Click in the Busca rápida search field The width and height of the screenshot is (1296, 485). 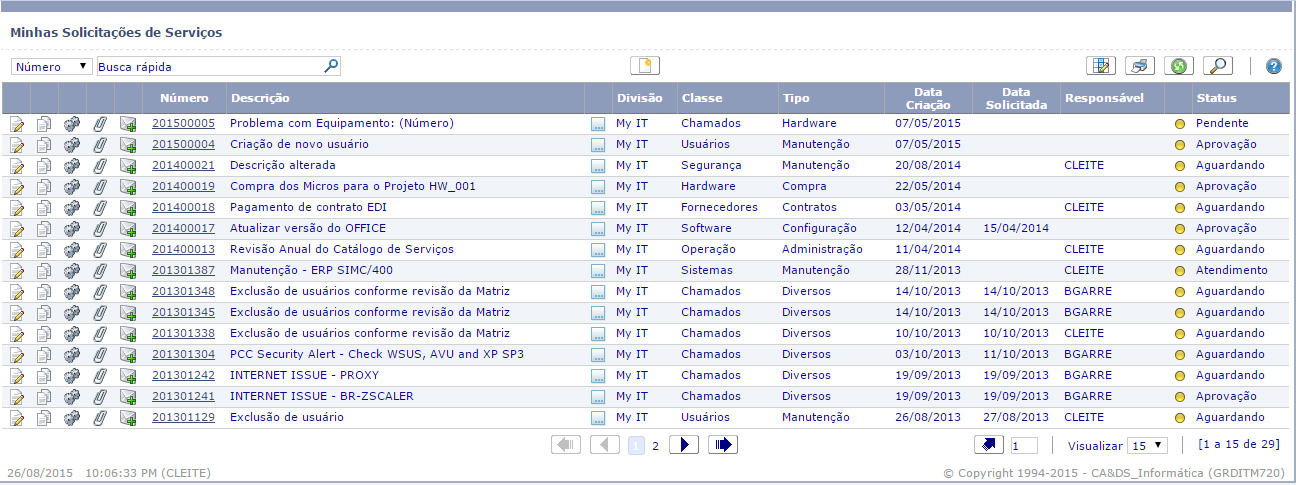click(x=210, y=67)
